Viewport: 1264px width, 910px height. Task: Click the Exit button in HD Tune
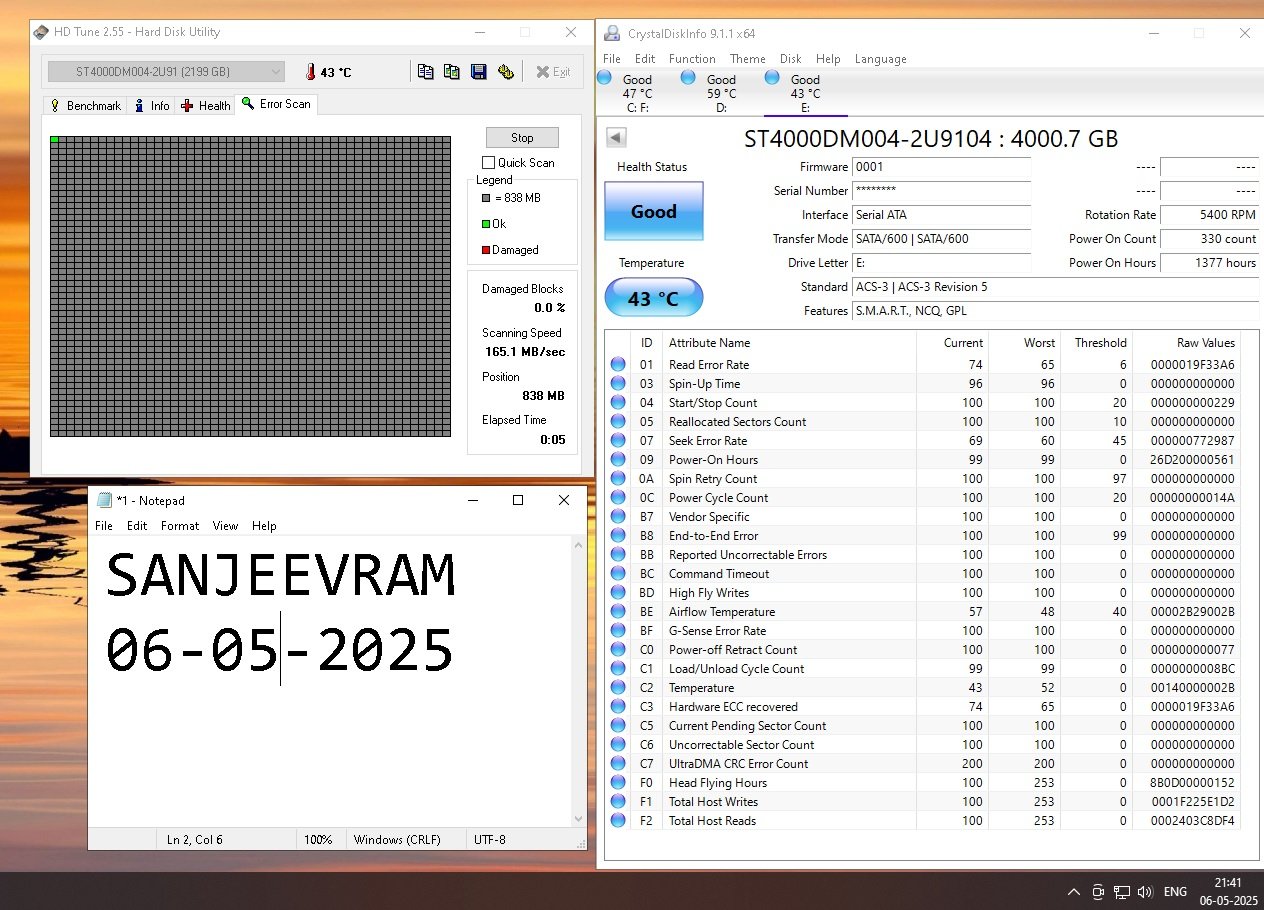coord(553,72)
